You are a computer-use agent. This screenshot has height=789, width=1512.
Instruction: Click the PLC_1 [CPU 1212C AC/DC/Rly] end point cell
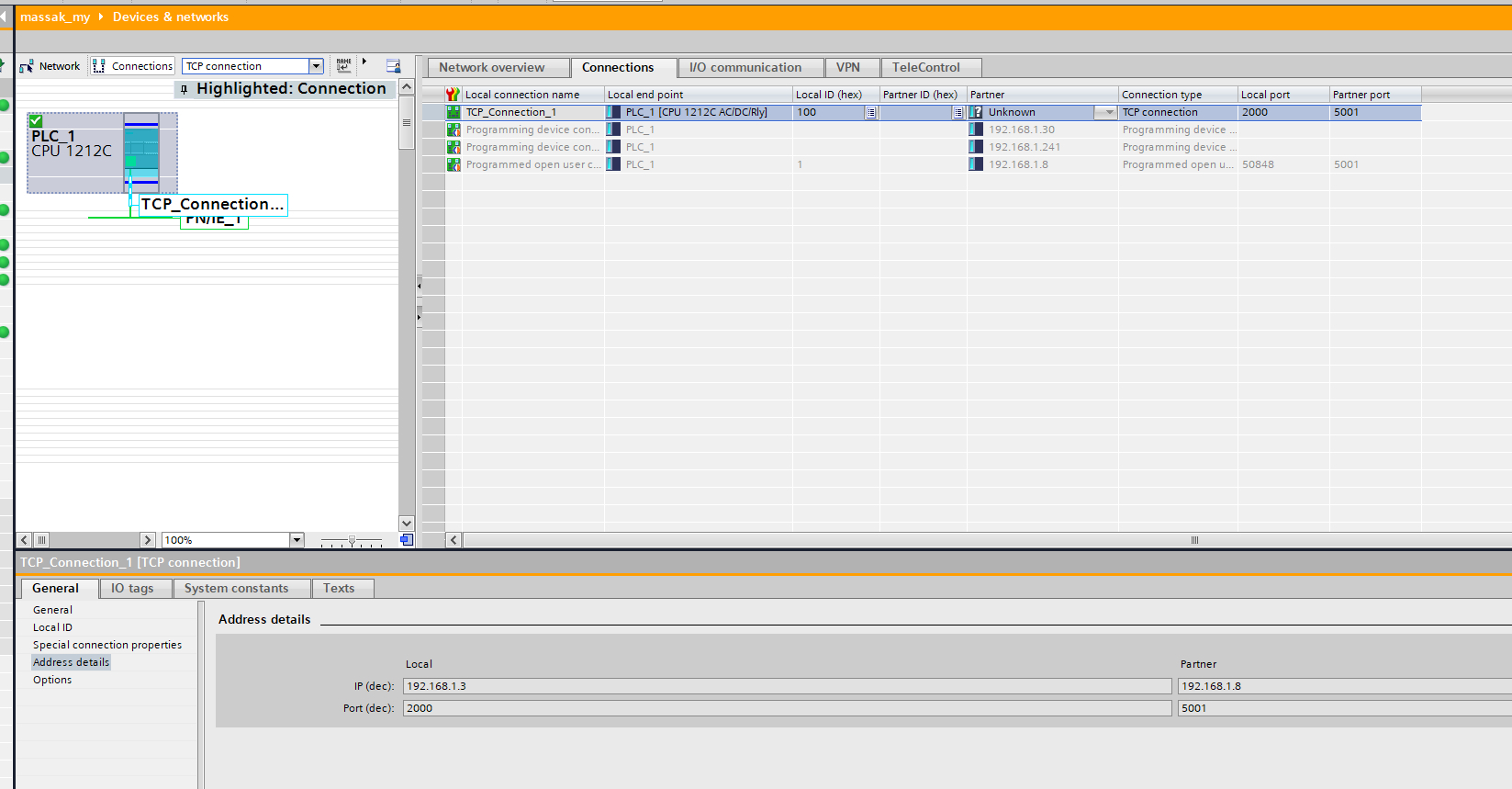click(x=699, y=112)
